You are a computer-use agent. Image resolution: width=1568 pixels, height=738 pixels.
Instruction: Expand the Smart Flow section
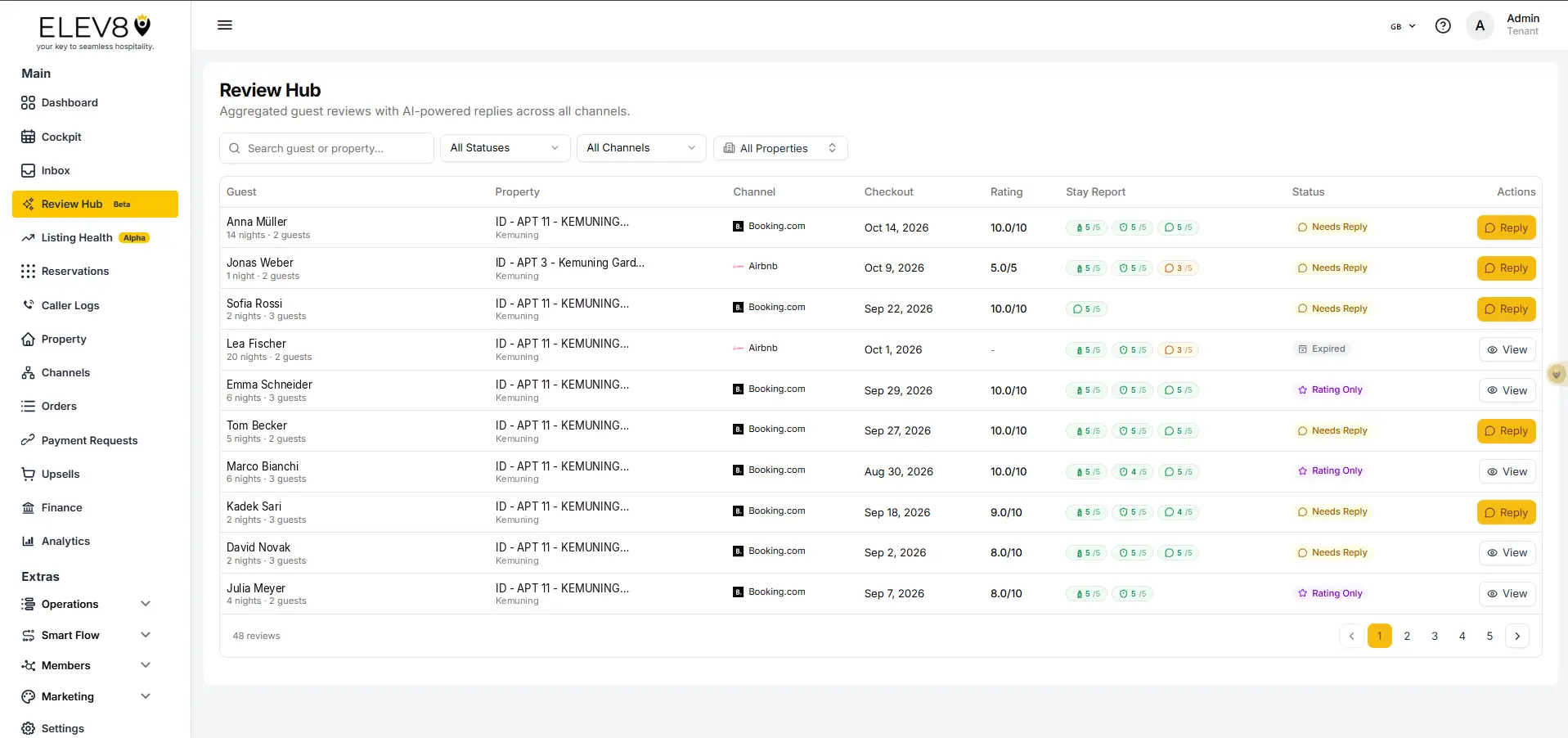click(87, 635)
